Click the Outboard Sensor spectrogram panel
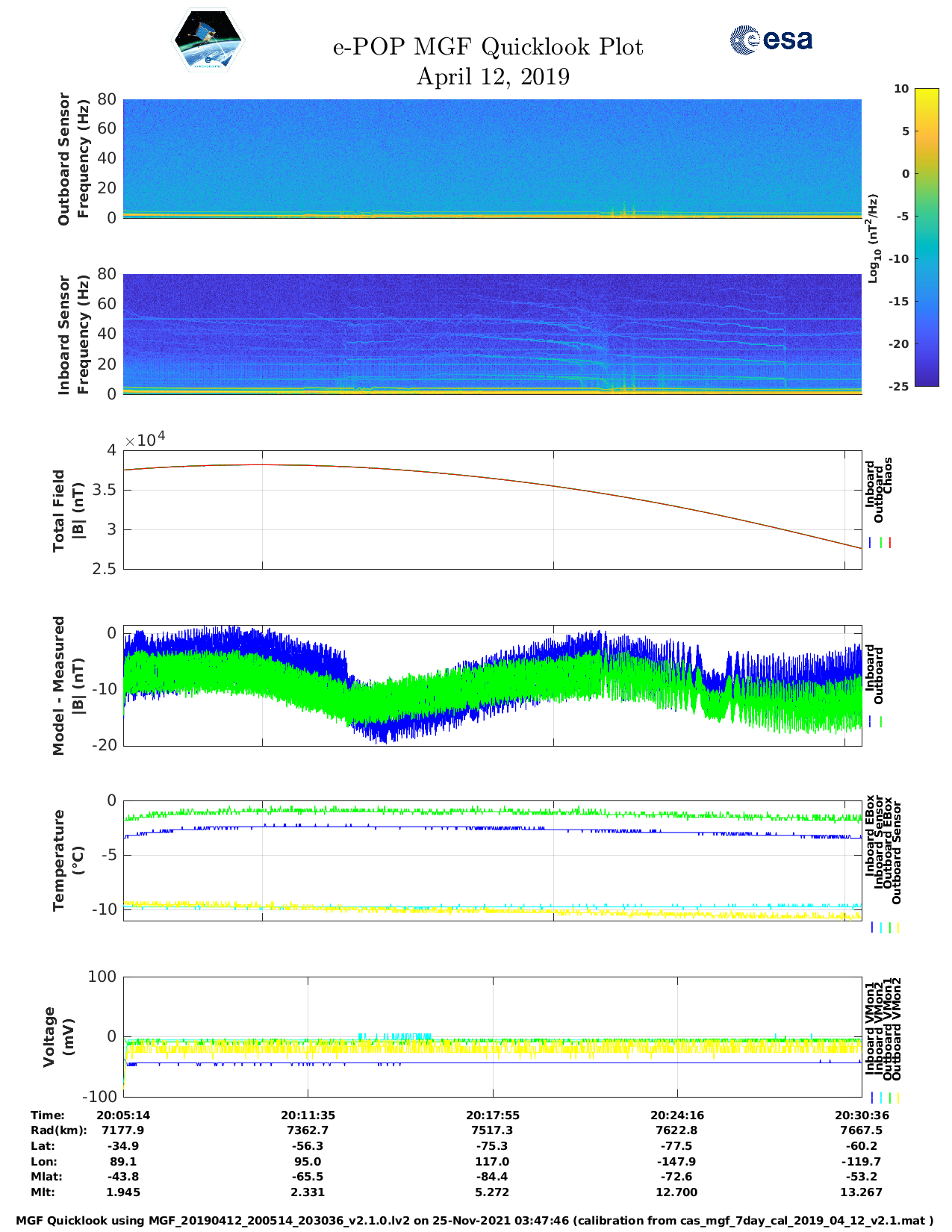 coord(492,158)
